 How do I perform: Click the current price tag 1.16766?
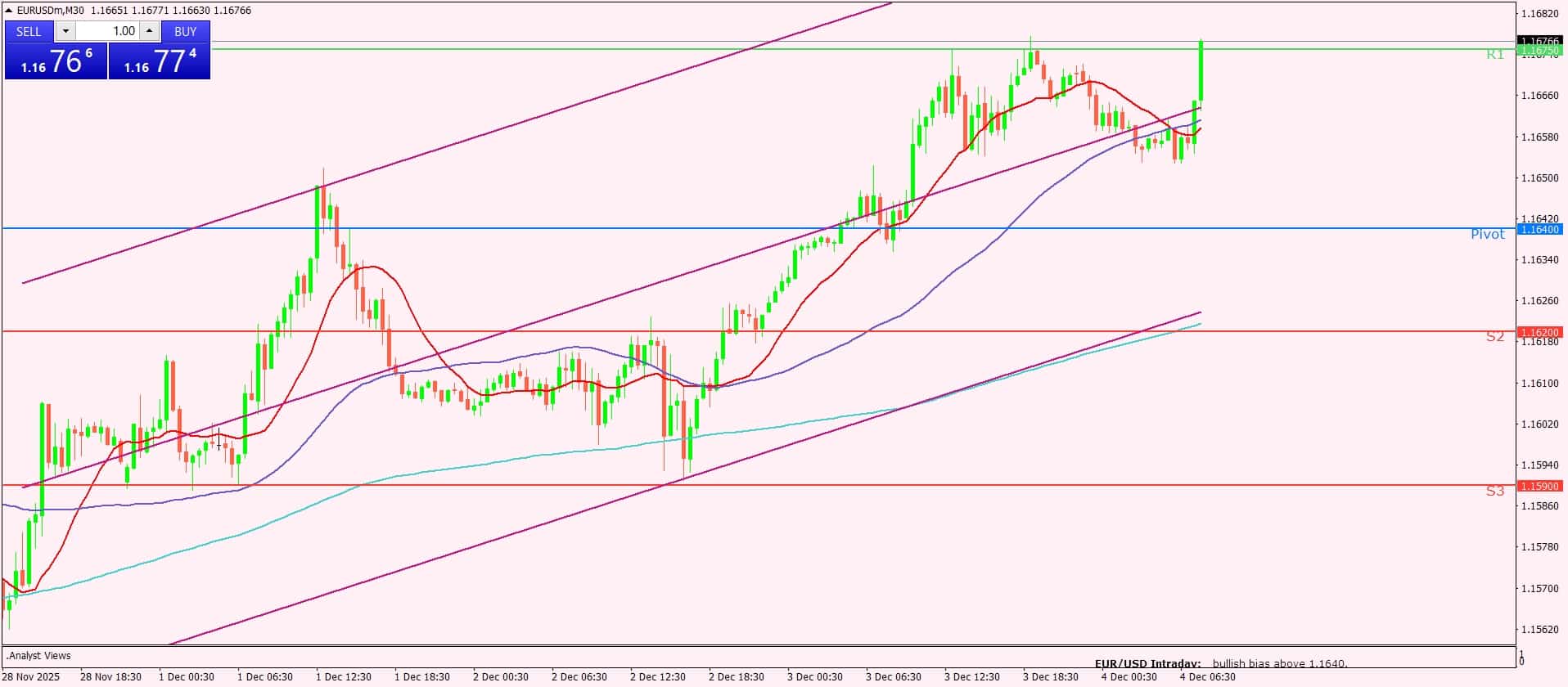(1539, 41)
